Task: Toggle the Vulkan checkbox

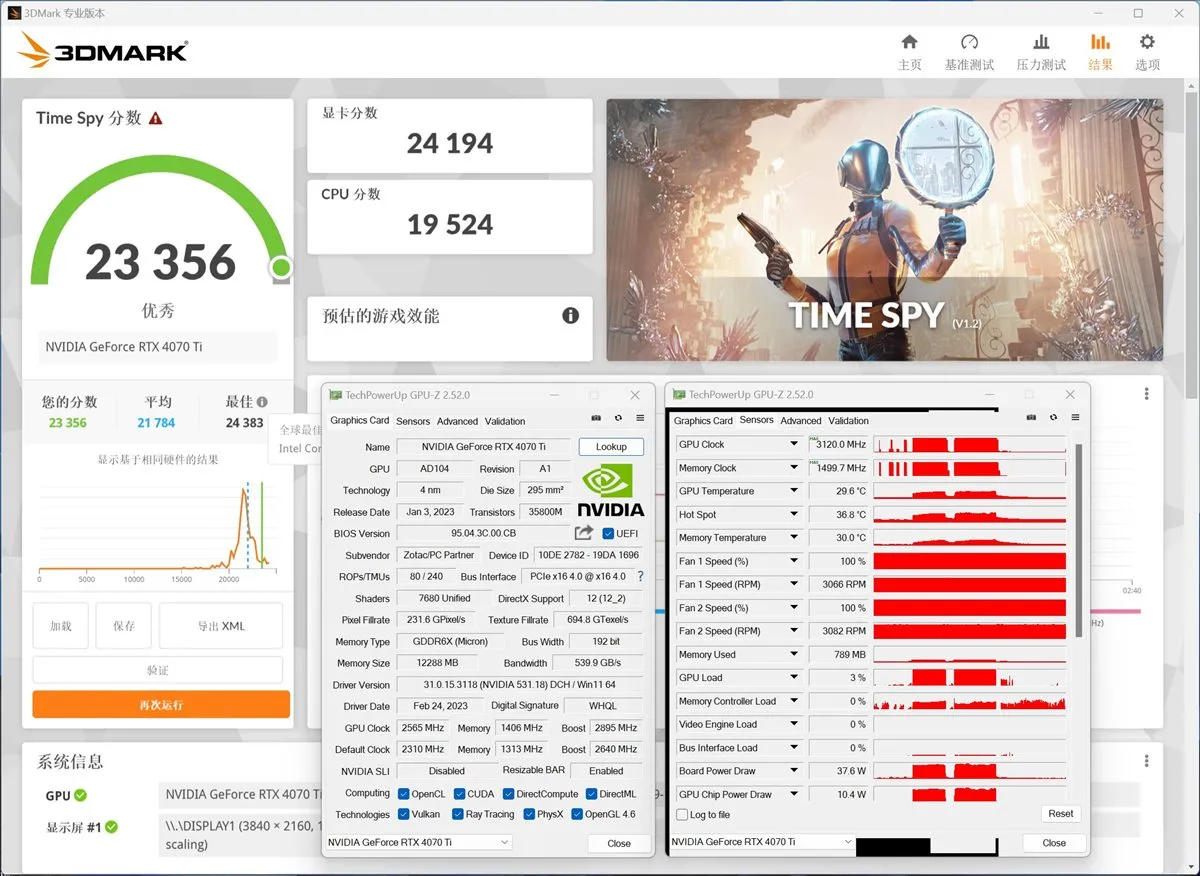Action: [x=404, y=814]
